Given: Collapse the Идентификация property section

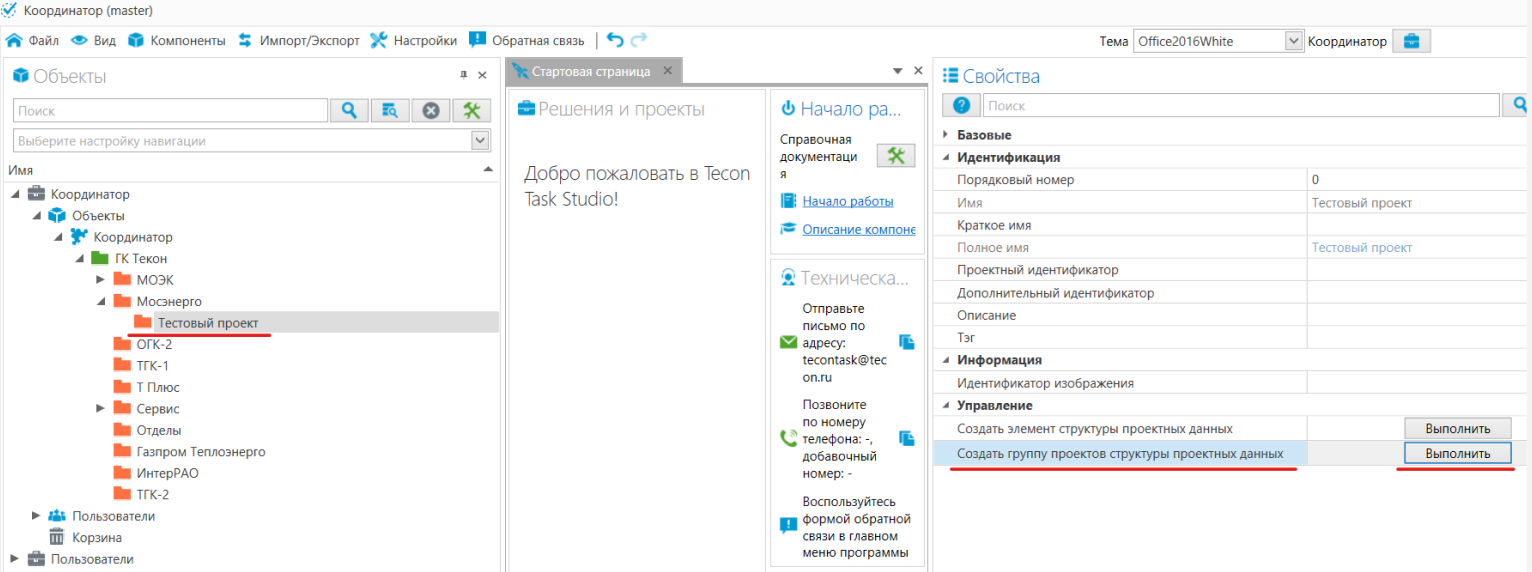Looking at the screenshot, I should coord(946,157).
